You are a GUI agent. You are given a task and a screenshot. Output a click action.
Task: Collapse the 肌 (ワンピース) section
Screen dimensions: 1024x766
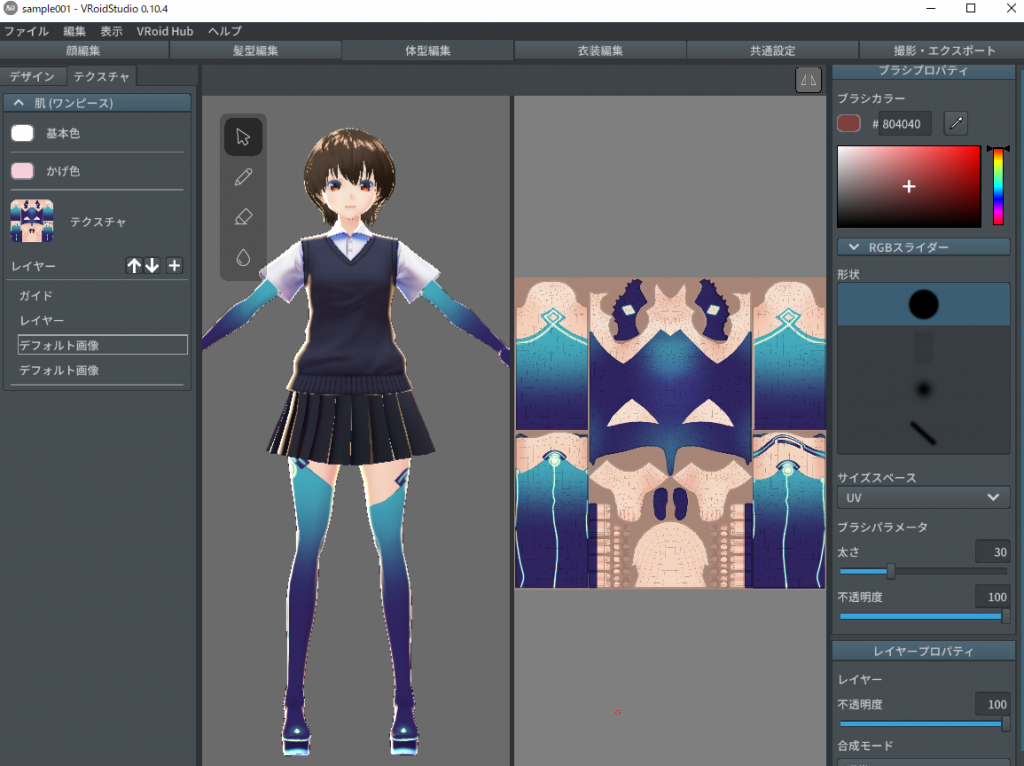pos(18,103)
